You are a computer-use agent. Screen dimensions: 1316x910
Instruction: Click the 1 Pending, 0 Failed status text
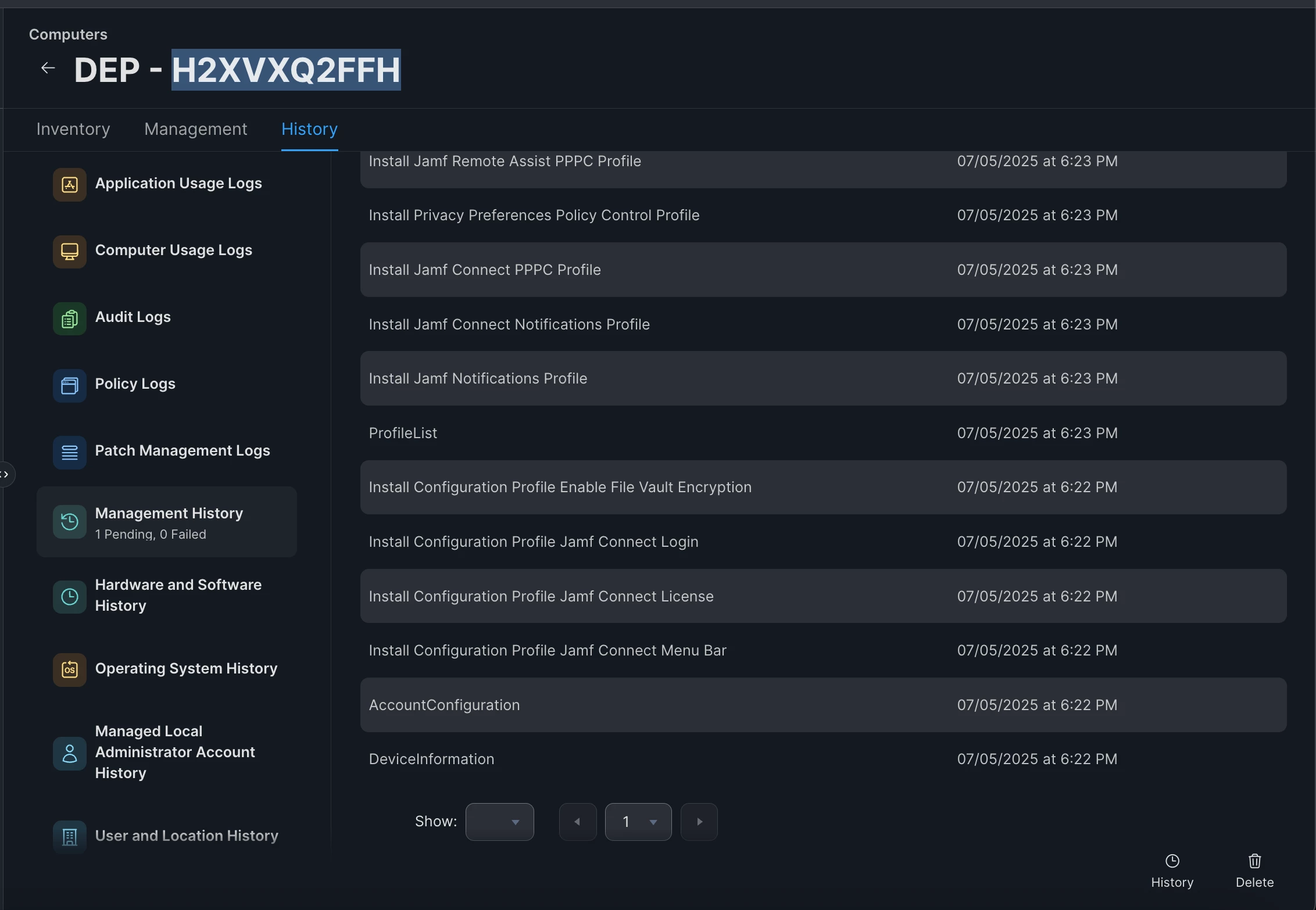151,535
